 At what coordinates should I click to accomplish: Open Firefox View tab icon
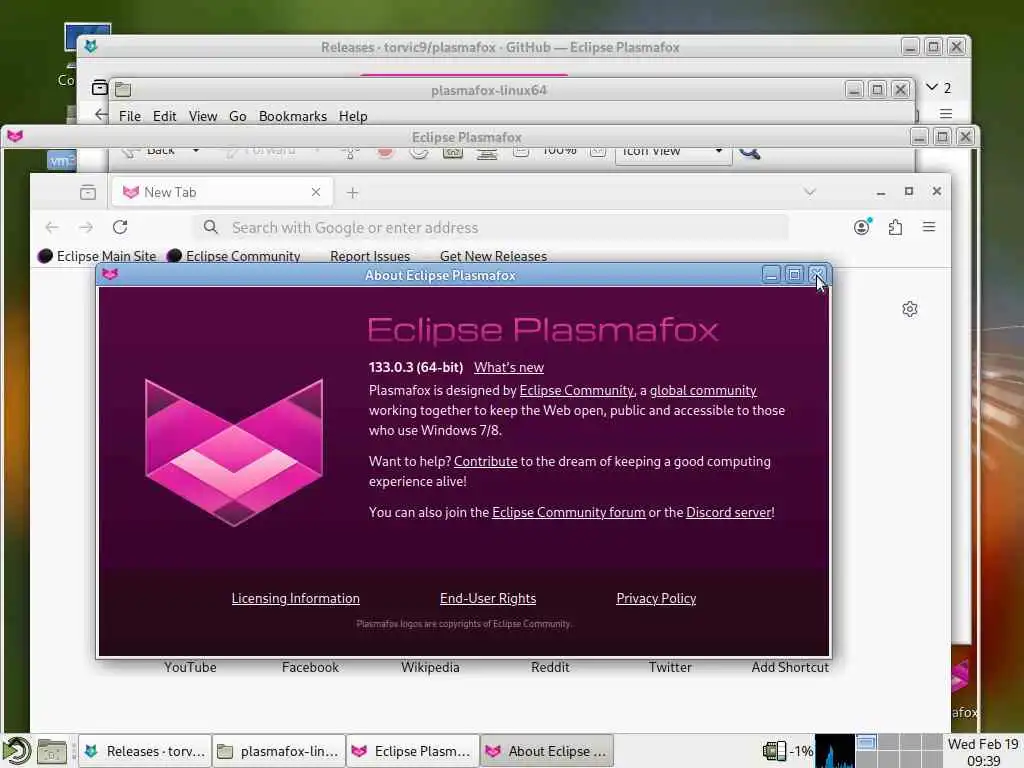click(x=88, y=193)
